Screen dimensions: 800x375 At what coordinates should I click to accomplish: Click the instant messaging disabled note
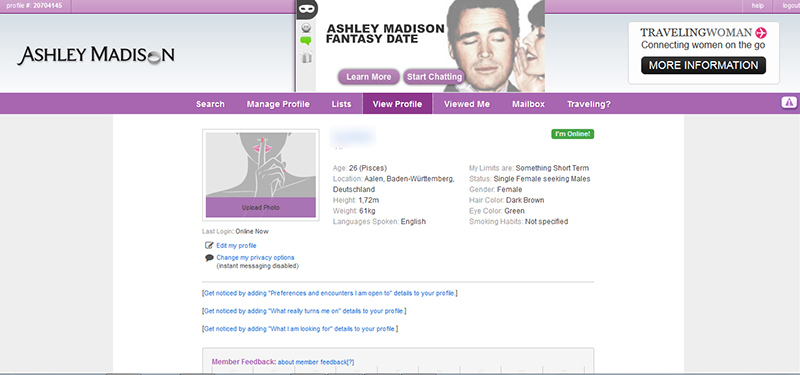(x=258, y=266)
